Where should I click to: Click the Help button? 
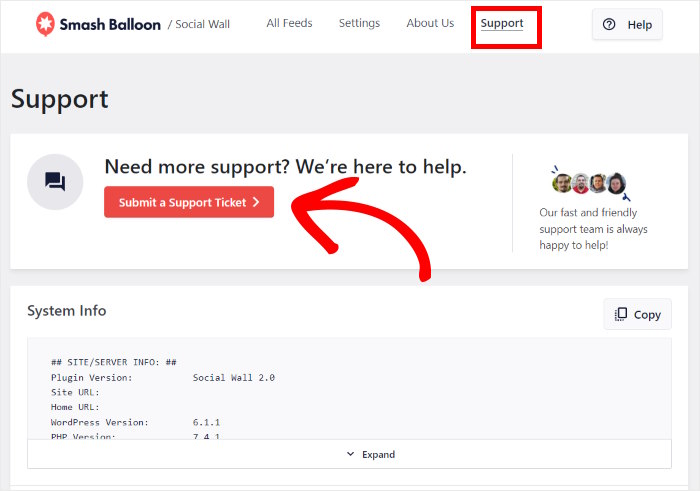coord(627,25)
